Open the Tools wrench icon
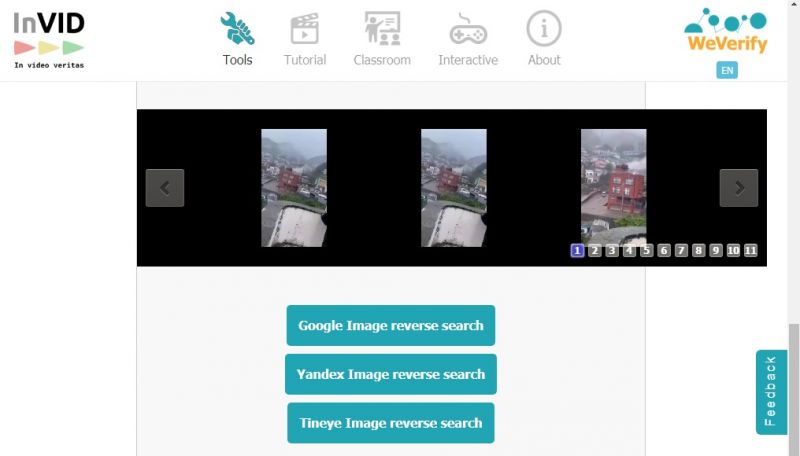 click(238, 29)
